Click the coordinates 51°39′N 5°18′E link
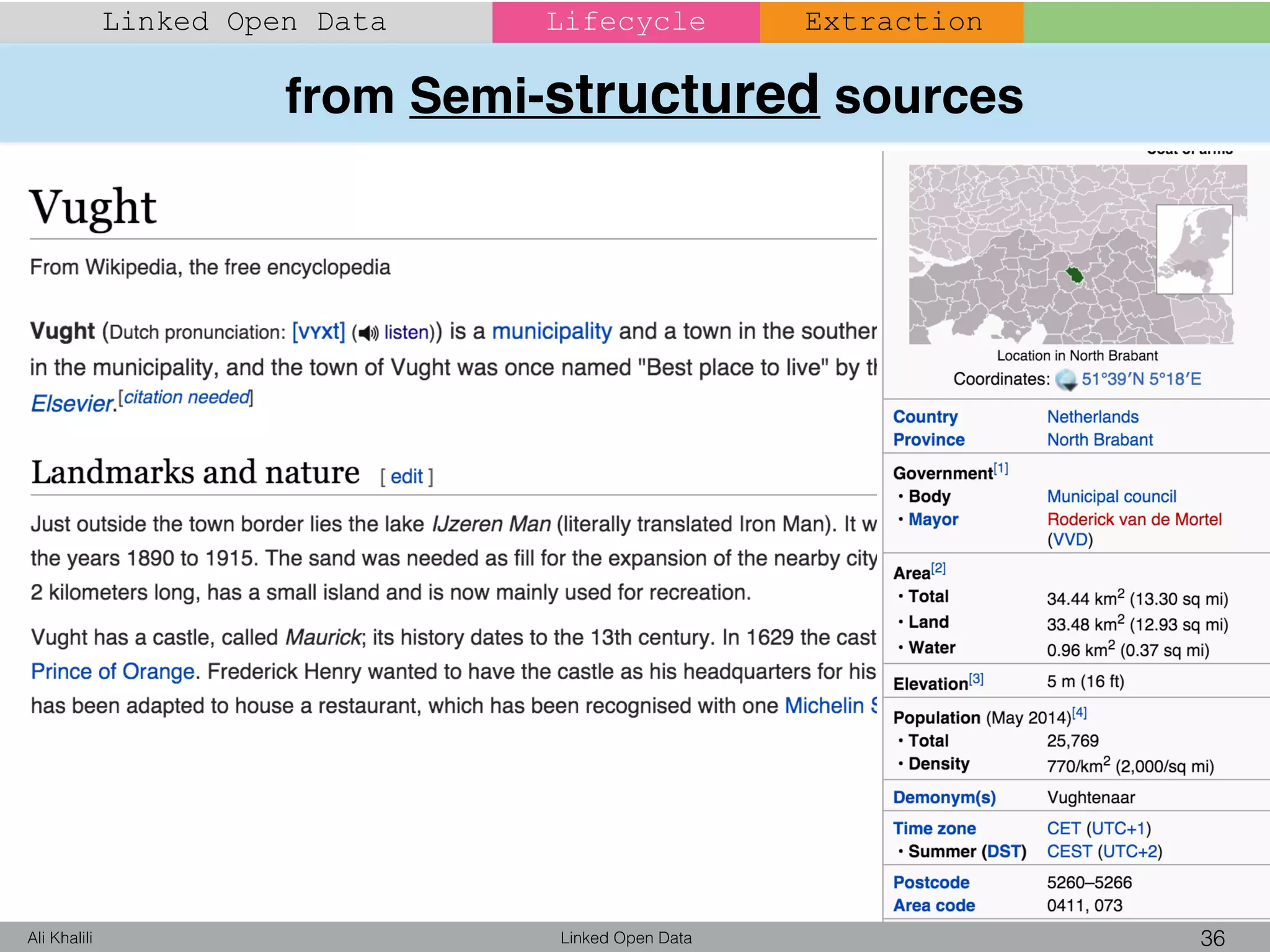This screenshot has height=952, width=1270. coord(1141,379)
